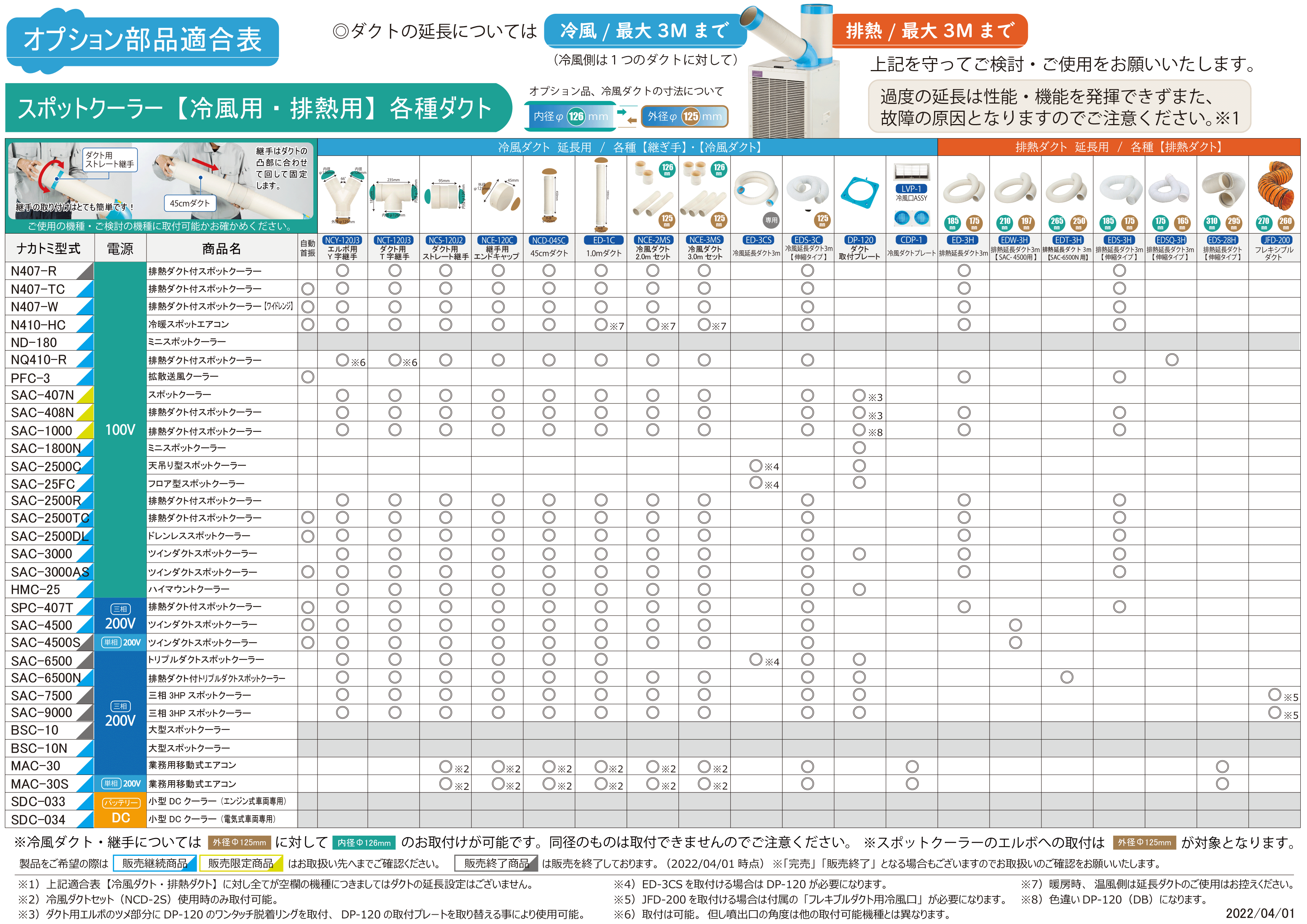Click the 冷風ダクト 延長用 blue section header
Viewport: 1307px width, 924px height.
(x=627, y=148)
